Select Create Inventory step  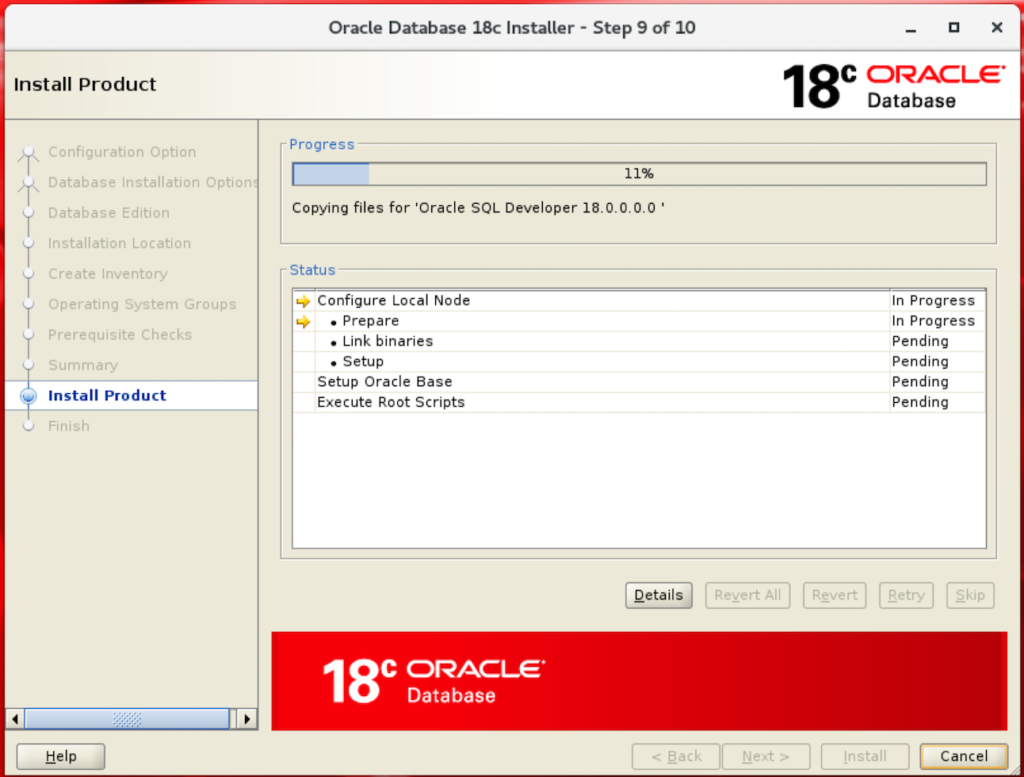pyautogui.click(x=108, y=274)
